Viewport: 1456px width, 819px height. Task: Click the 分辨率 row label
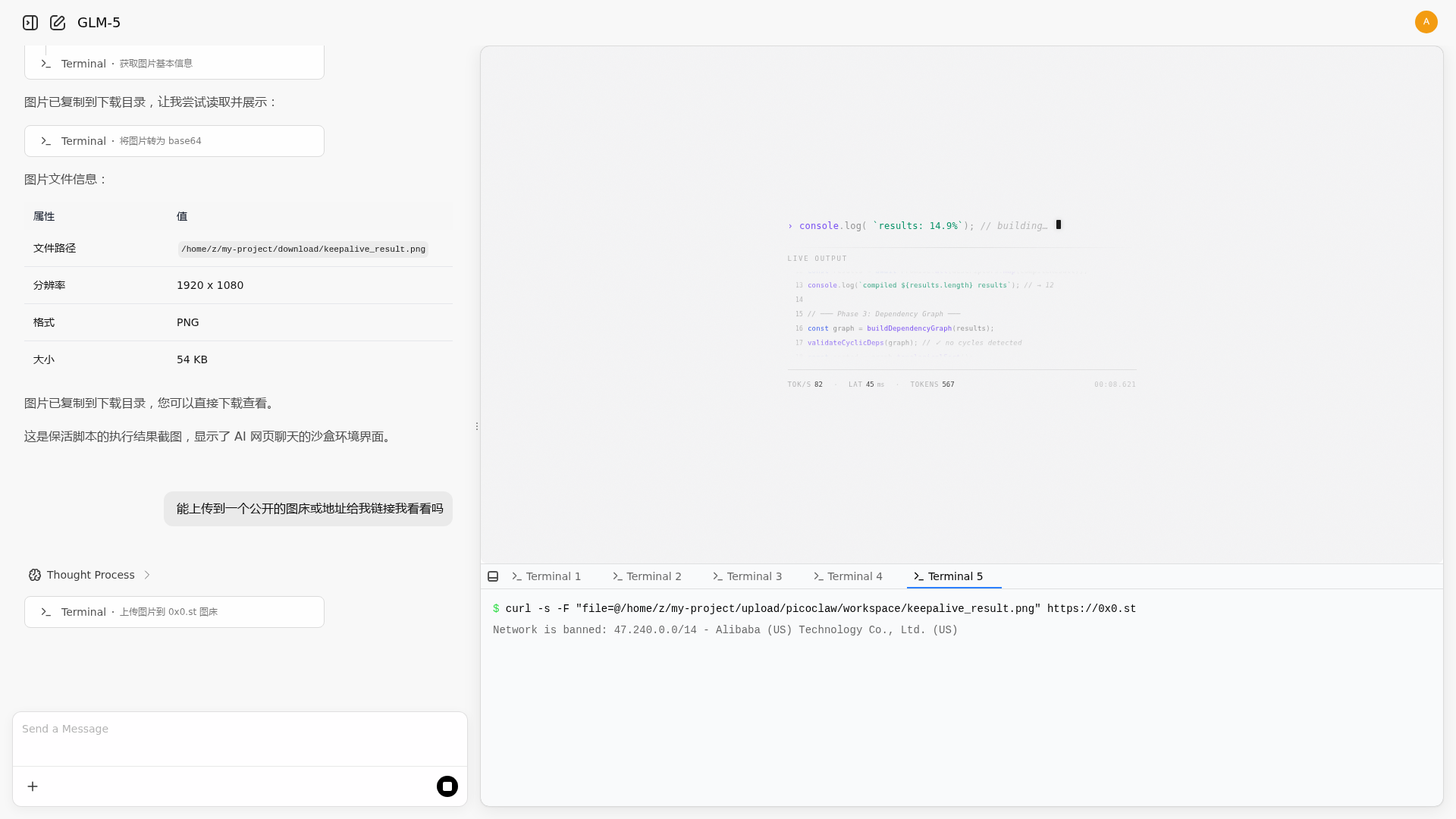(x=49, y=285)
